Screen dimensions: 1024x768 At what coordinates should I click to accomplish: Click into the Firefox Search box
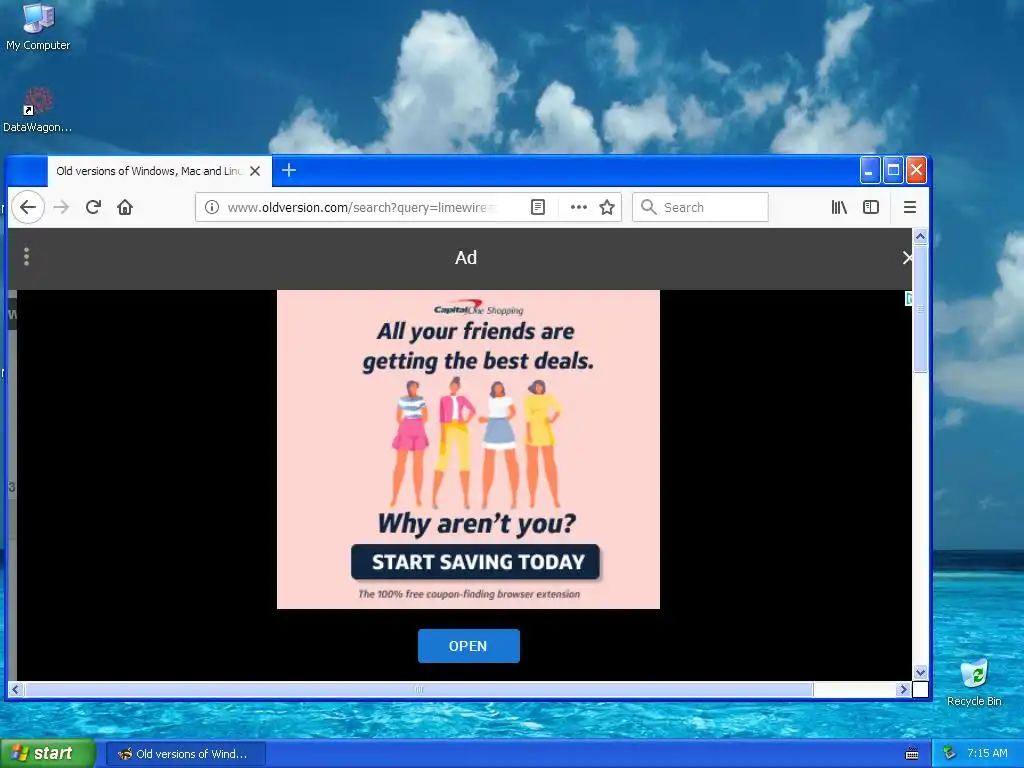tap(700, 207)
